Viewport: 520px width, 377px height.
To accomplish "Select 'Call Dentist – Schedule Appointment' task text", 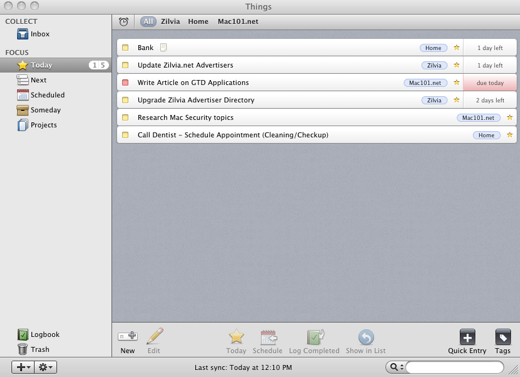I will 233,135.
